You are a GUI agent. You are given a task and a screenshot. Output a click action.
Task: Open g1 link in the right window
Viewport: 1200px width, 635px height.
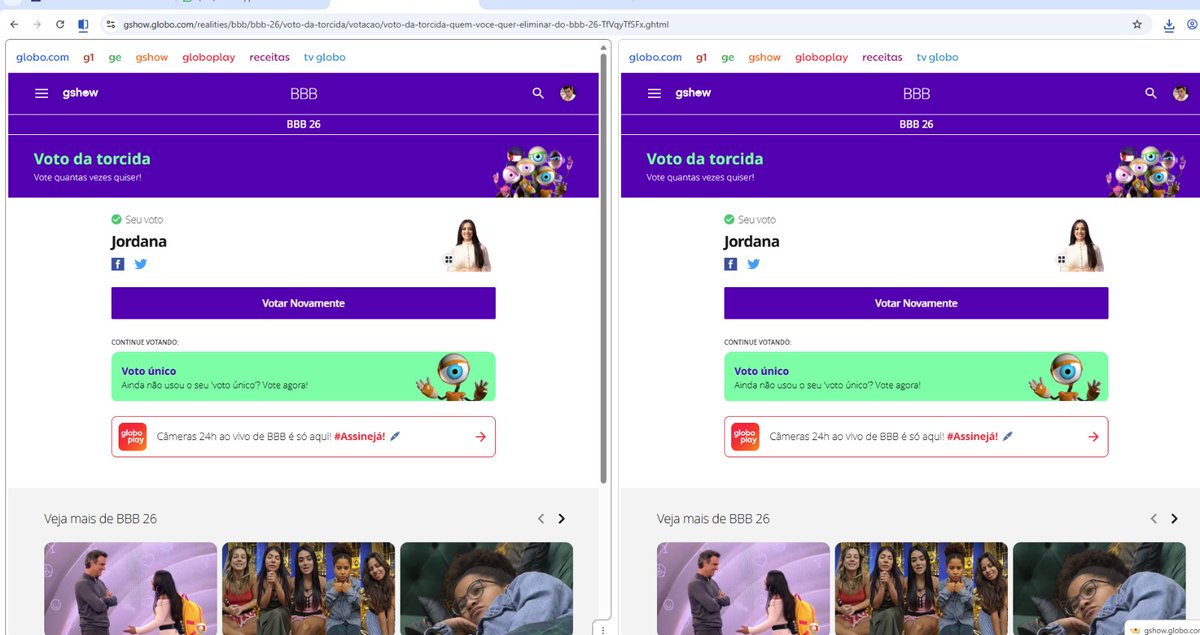click(x=702, y=58)
